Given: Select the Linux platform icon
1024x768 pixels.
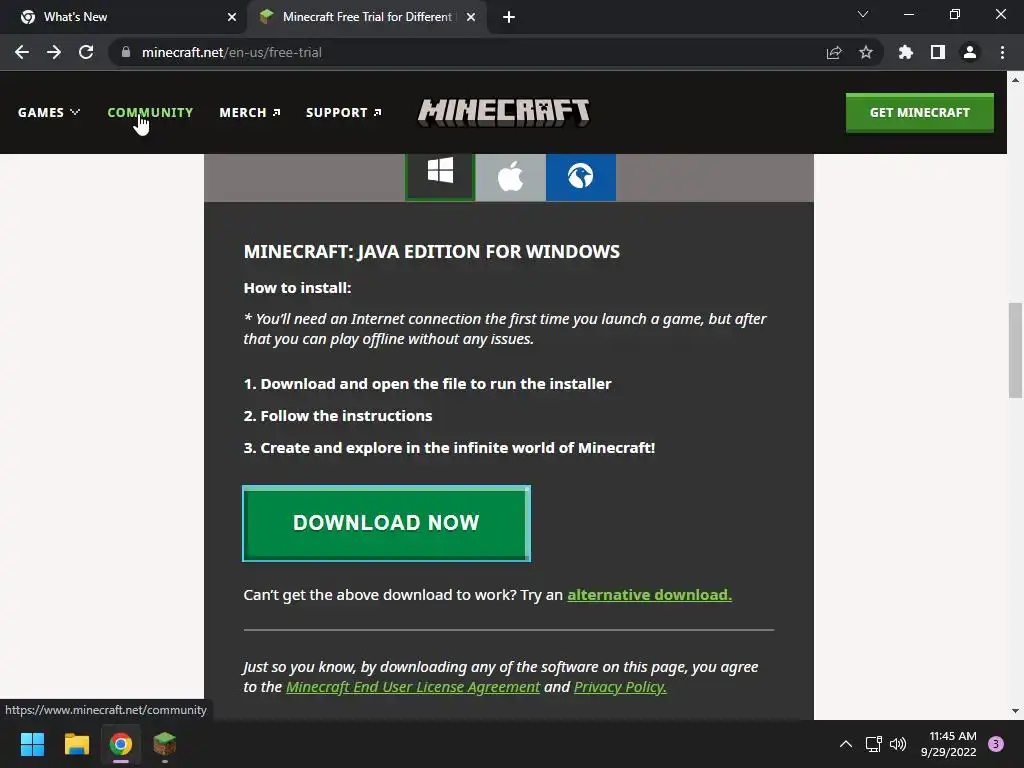Looking at the screenshot, I should pyautogui.click(x=581, y=176).
